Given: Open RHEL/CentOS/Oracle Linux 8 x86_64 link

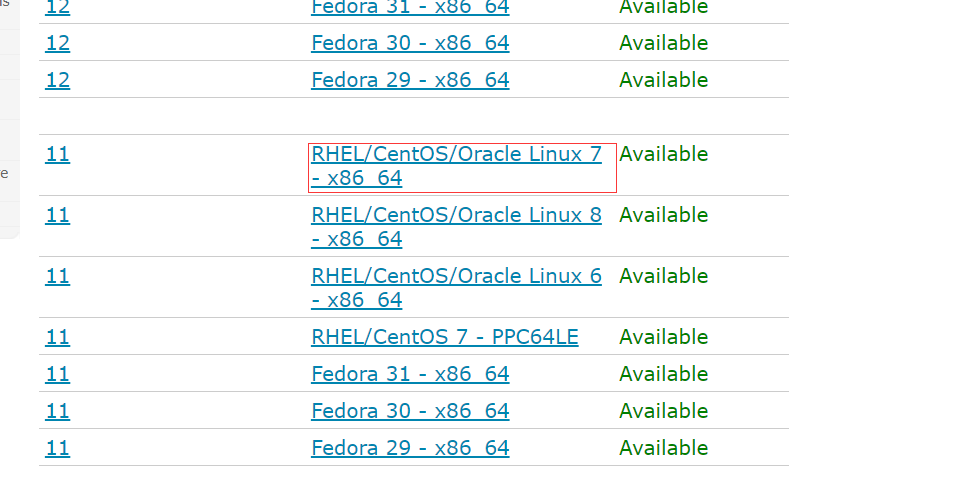Looking at the screenshot, I should [457, 227].
